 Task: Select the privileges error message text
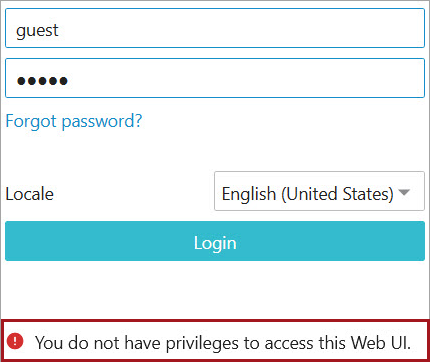223,343
